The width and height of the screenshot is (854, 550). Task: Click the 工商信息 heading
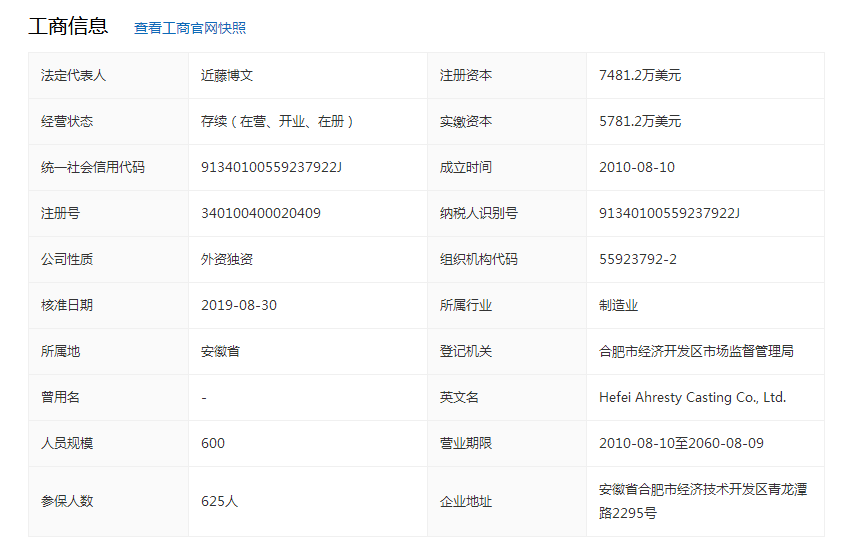pyautogui.click(x=69, y=26)
